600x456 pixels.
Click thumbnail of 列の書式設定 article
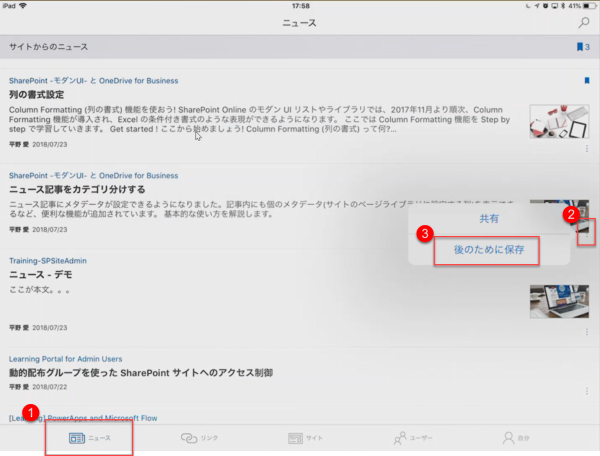point(559,122)
